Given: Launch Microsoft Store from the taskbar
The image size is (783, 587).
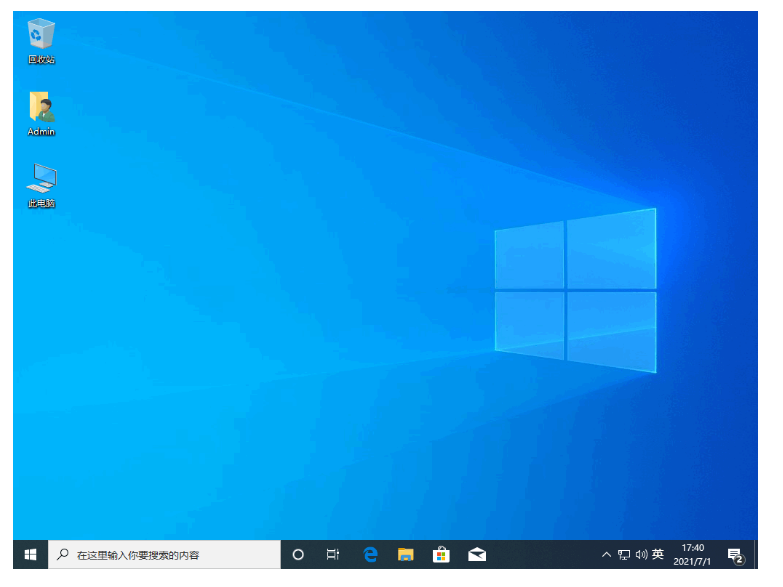Looking at the screenshot, I should tap(441, 554).
